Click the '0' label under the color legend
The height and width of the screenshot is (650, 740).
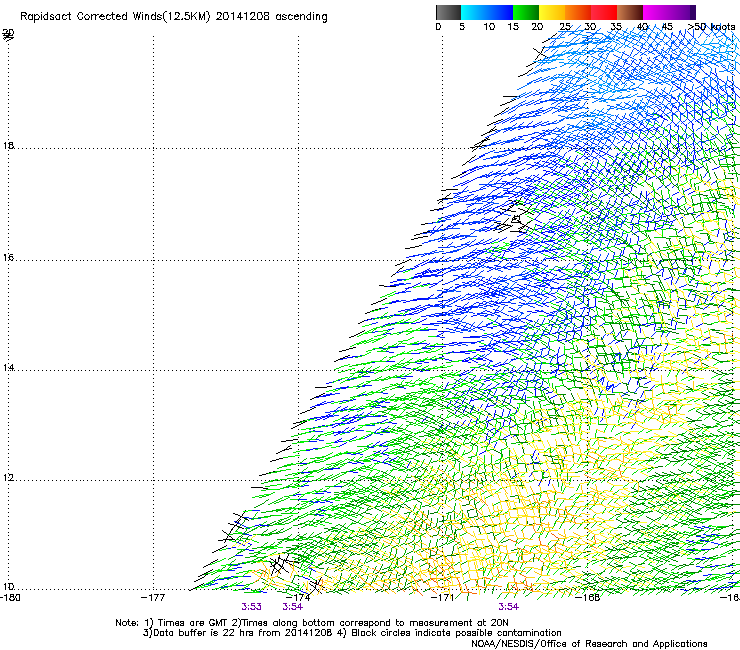click(x=438, y=27)
